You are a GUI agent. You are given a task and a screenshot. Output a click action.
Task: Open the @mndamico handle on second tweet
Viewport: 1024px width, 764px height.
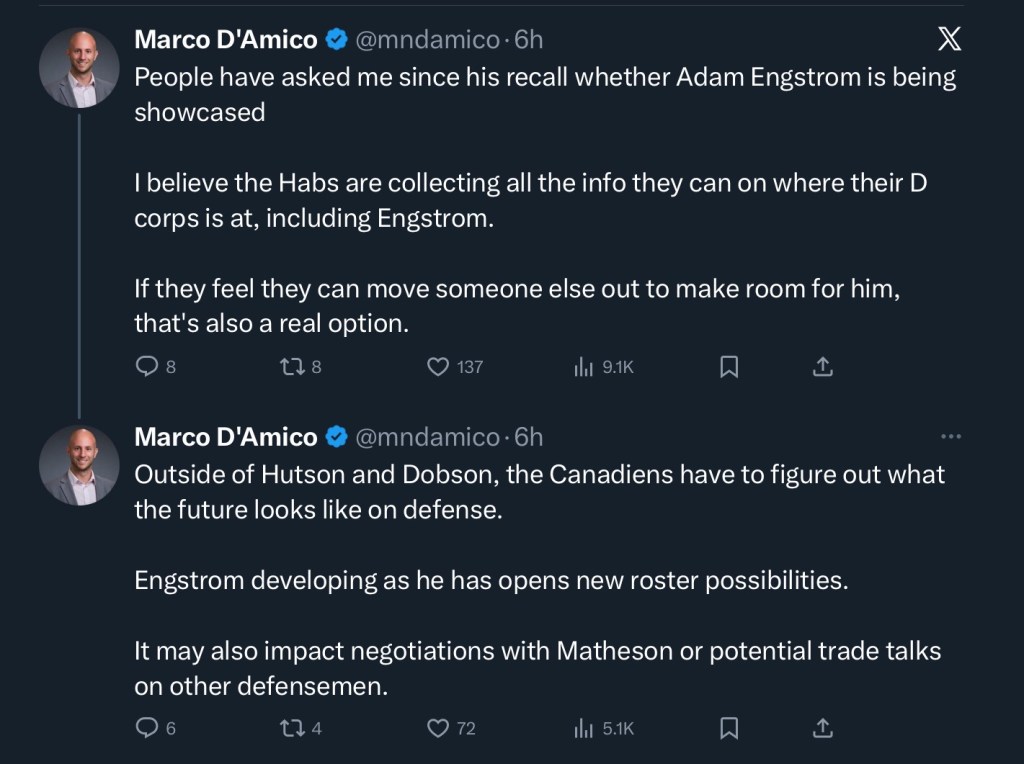pyautogui.click(x=427, y=437)
